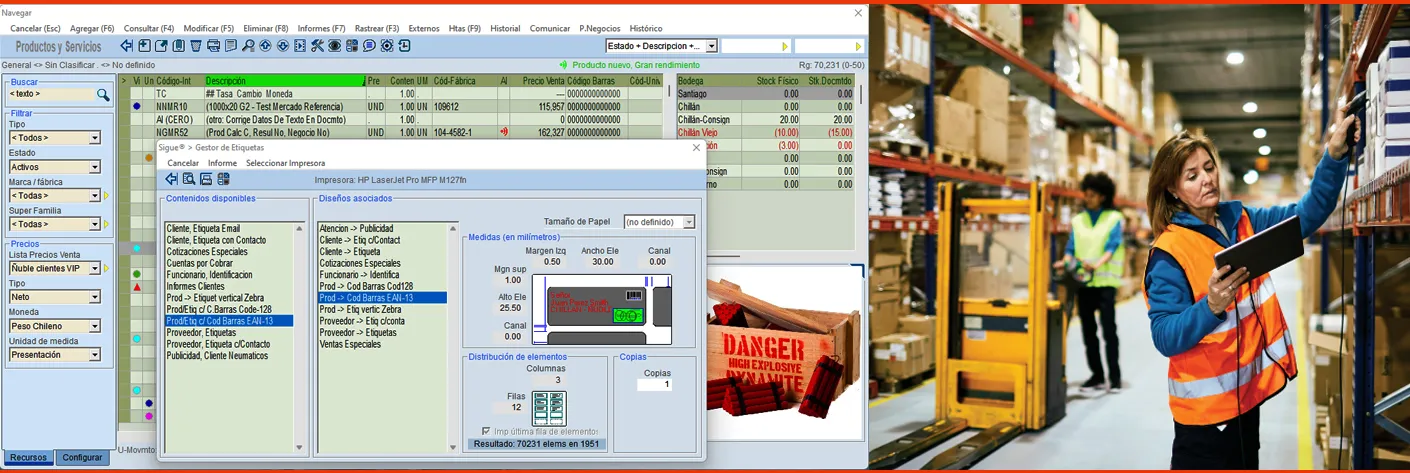Click the back arrow icon beside Productos y Servicios
Screen dimensions: 1410x473
point(127,46)
